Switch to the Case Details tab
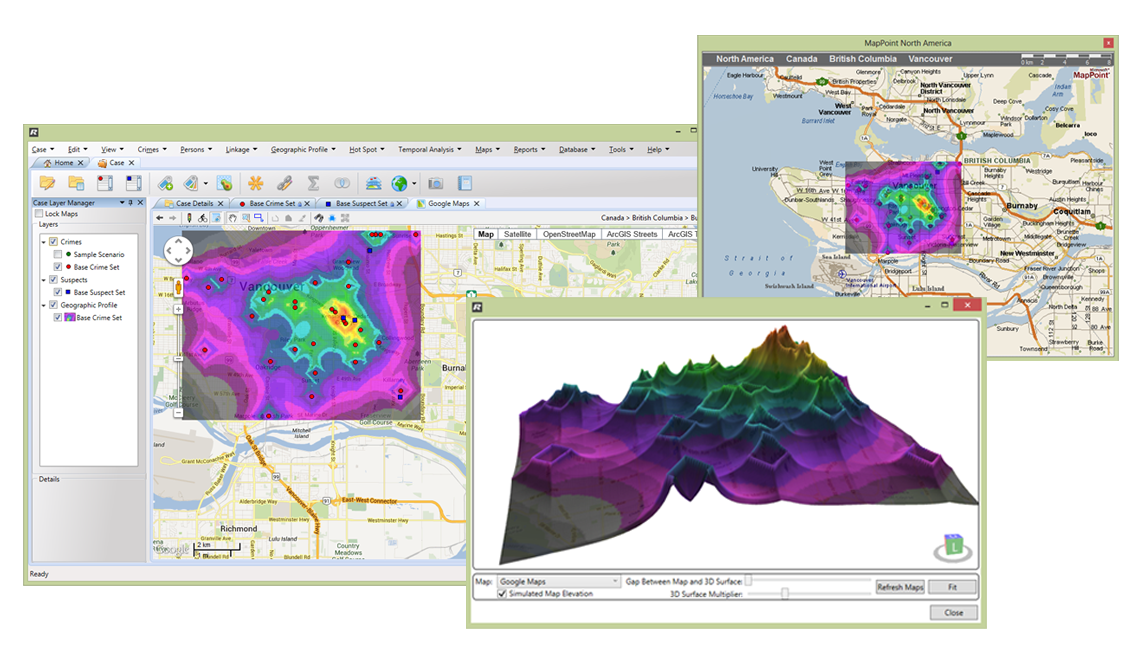The image size is (1131, 667). click(x=194, y=203)
